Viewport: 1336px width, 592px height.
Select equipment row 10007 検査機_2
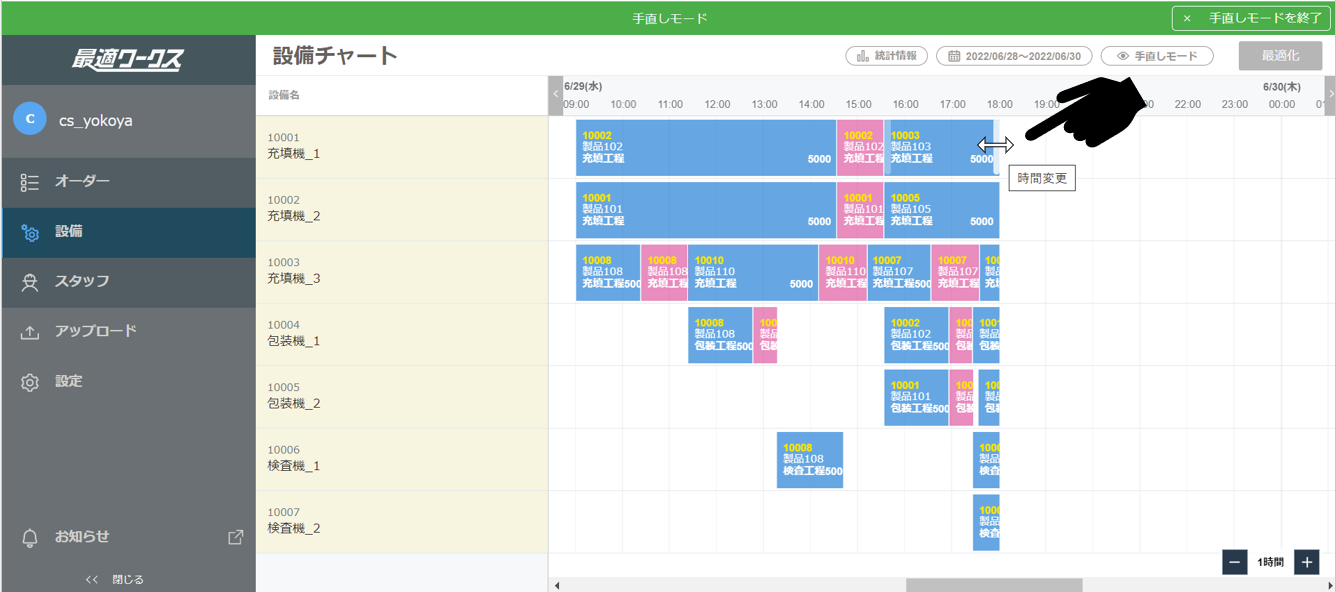[402, 521]
